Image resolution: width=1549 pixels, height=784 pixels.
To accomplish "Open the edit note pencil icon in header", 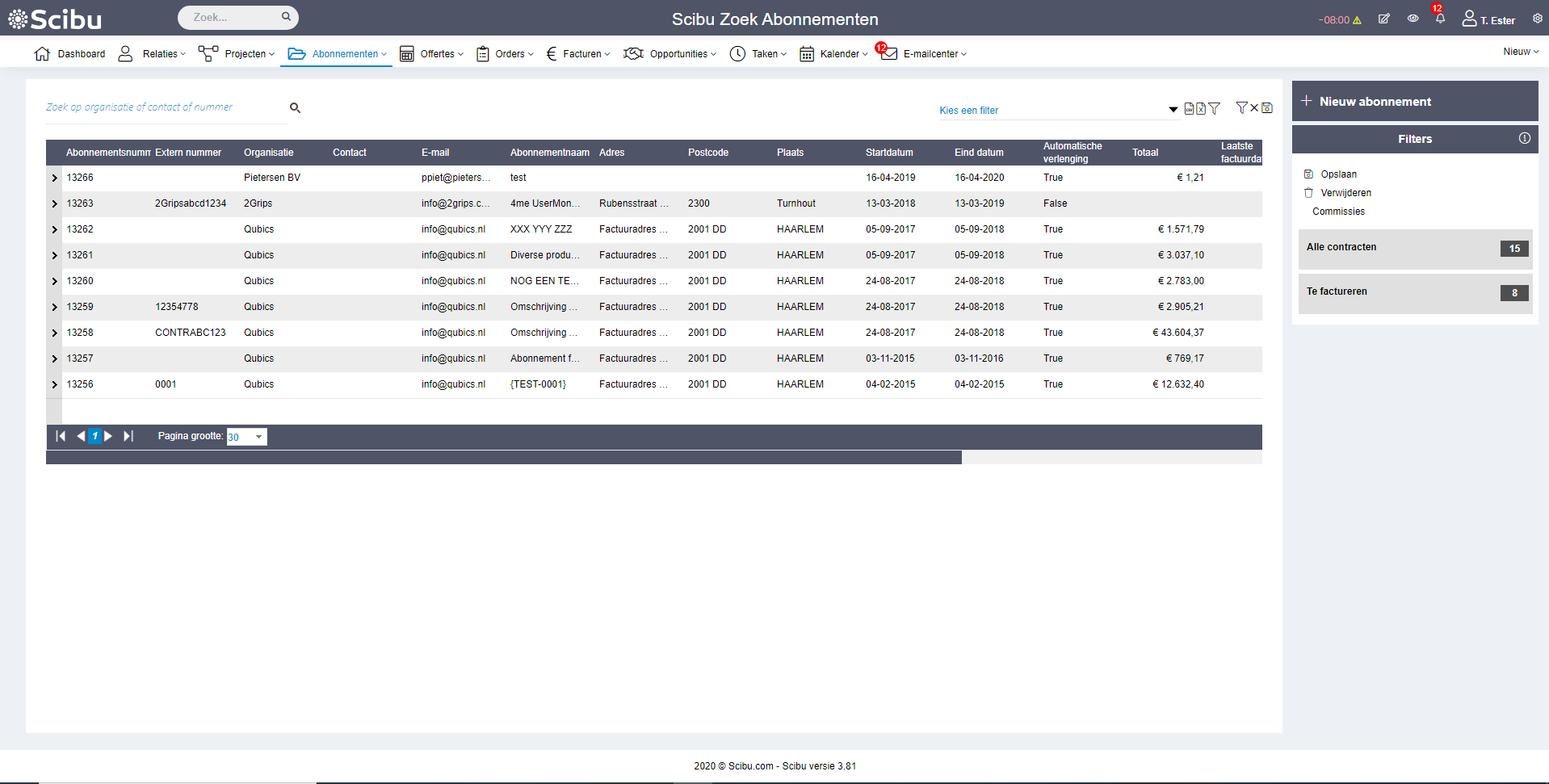I will (1383, 19).
